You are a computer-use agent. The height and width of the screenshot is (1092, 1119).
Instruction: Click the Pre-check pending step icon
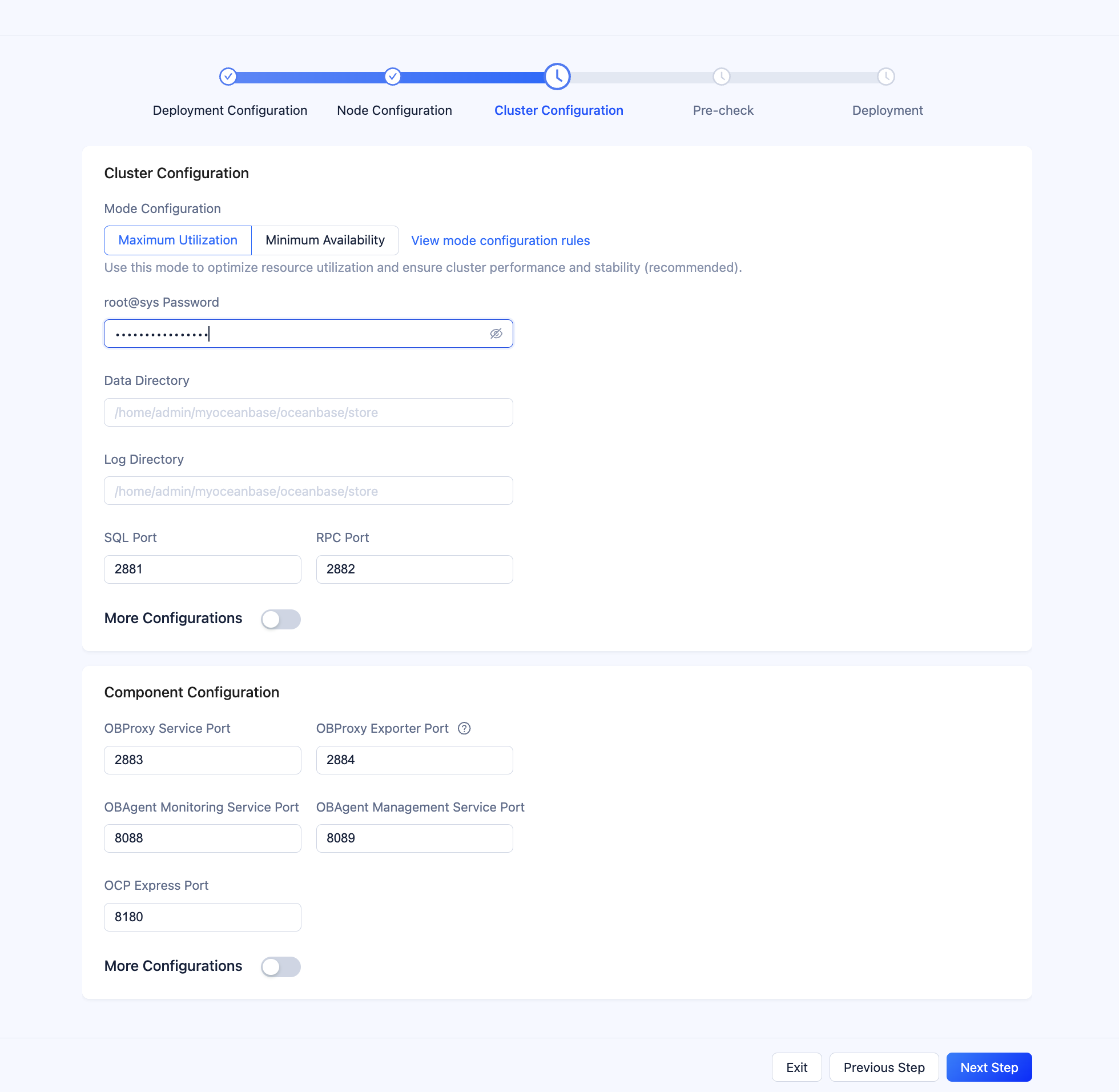pyautogui.click(x=721, y=77)
